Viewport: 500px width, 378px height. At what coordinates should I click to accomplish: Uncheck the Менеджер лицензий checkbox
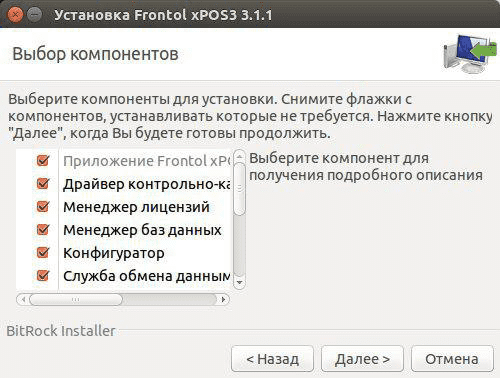[x=43, y=207]
